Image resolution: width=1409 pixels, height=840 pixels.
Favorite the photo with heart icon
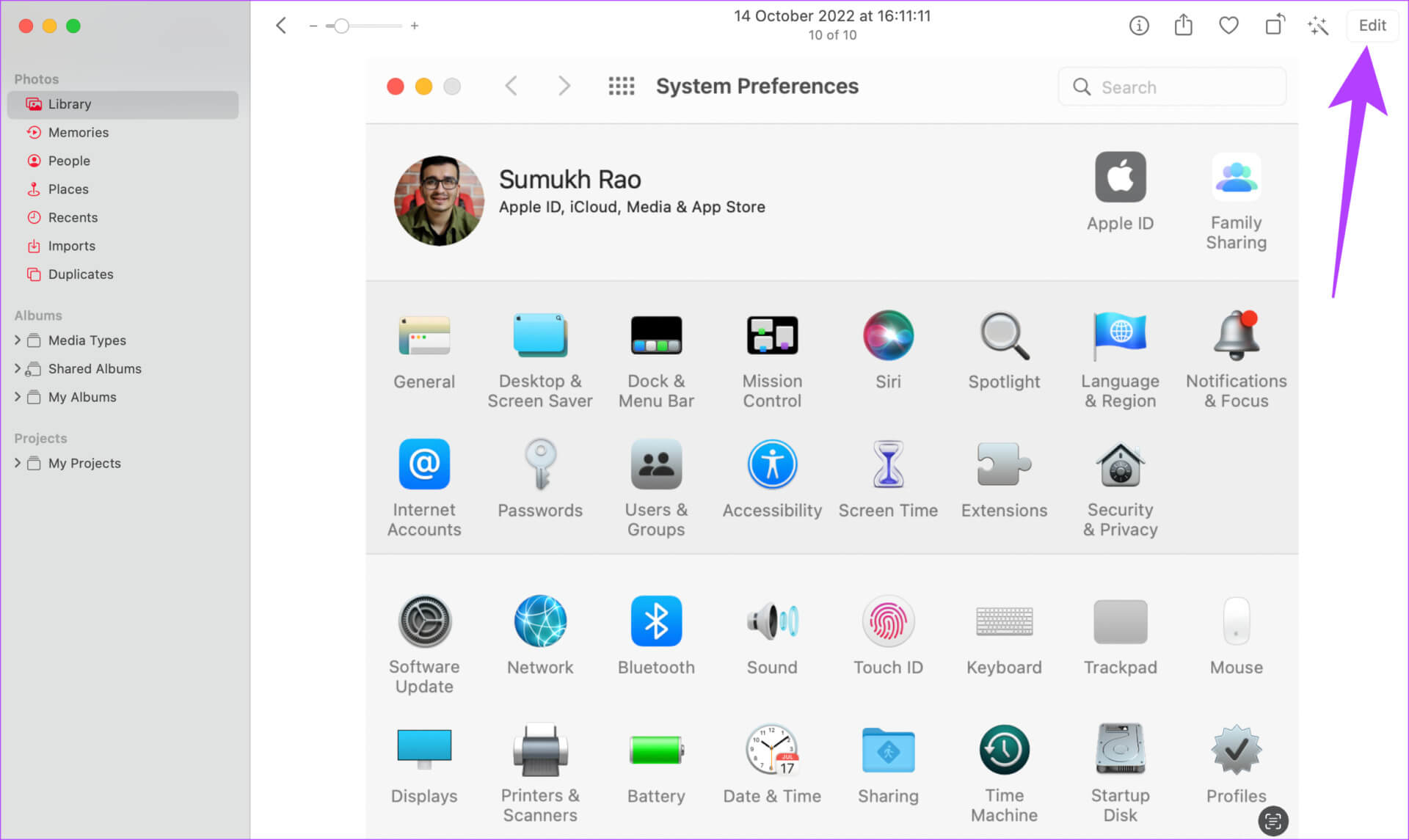1228,26
